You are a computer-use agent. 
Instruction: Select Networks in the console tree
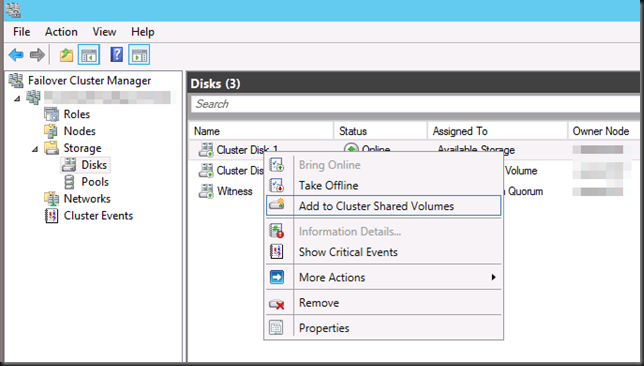[87, 199]
